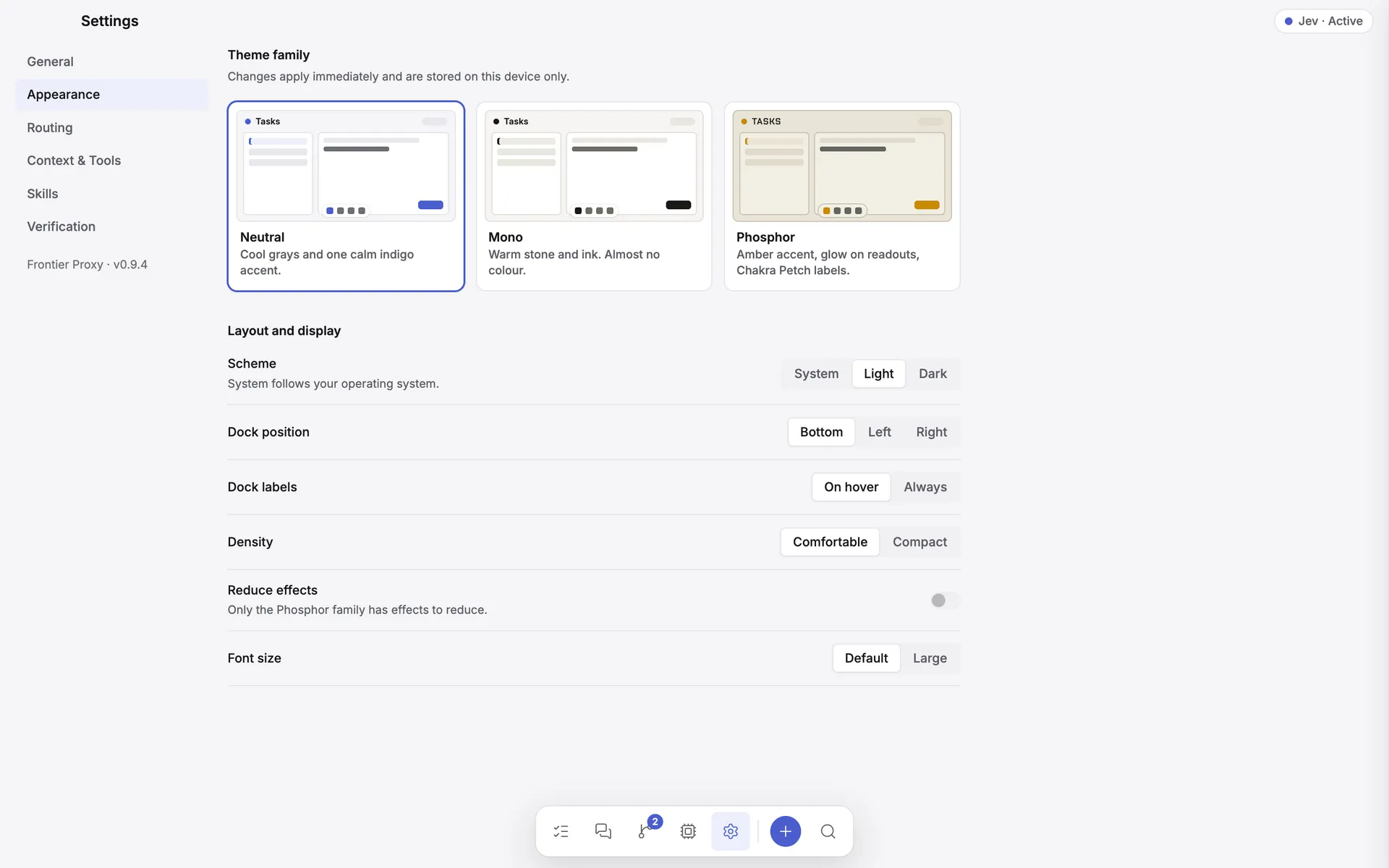
Task: Click the Density row label
Action: coord(250,542)
